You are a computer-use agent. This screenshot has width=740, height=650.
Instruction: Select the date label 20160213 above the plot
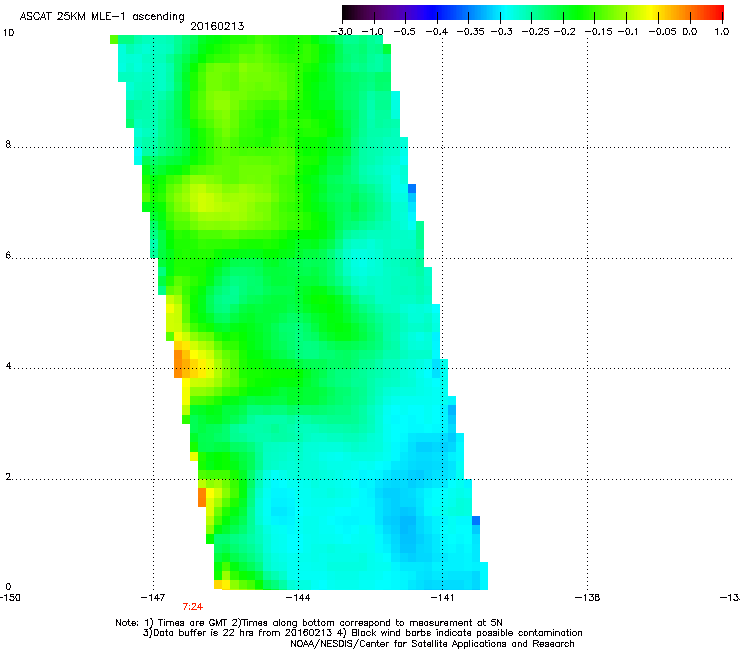pyautogui.click(x=217, y=26)
